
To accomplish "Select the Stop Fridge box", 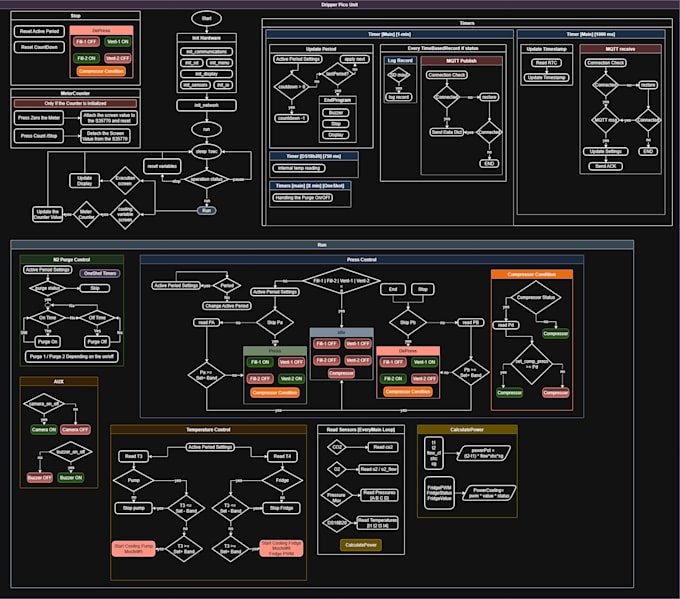I will 281,508.
